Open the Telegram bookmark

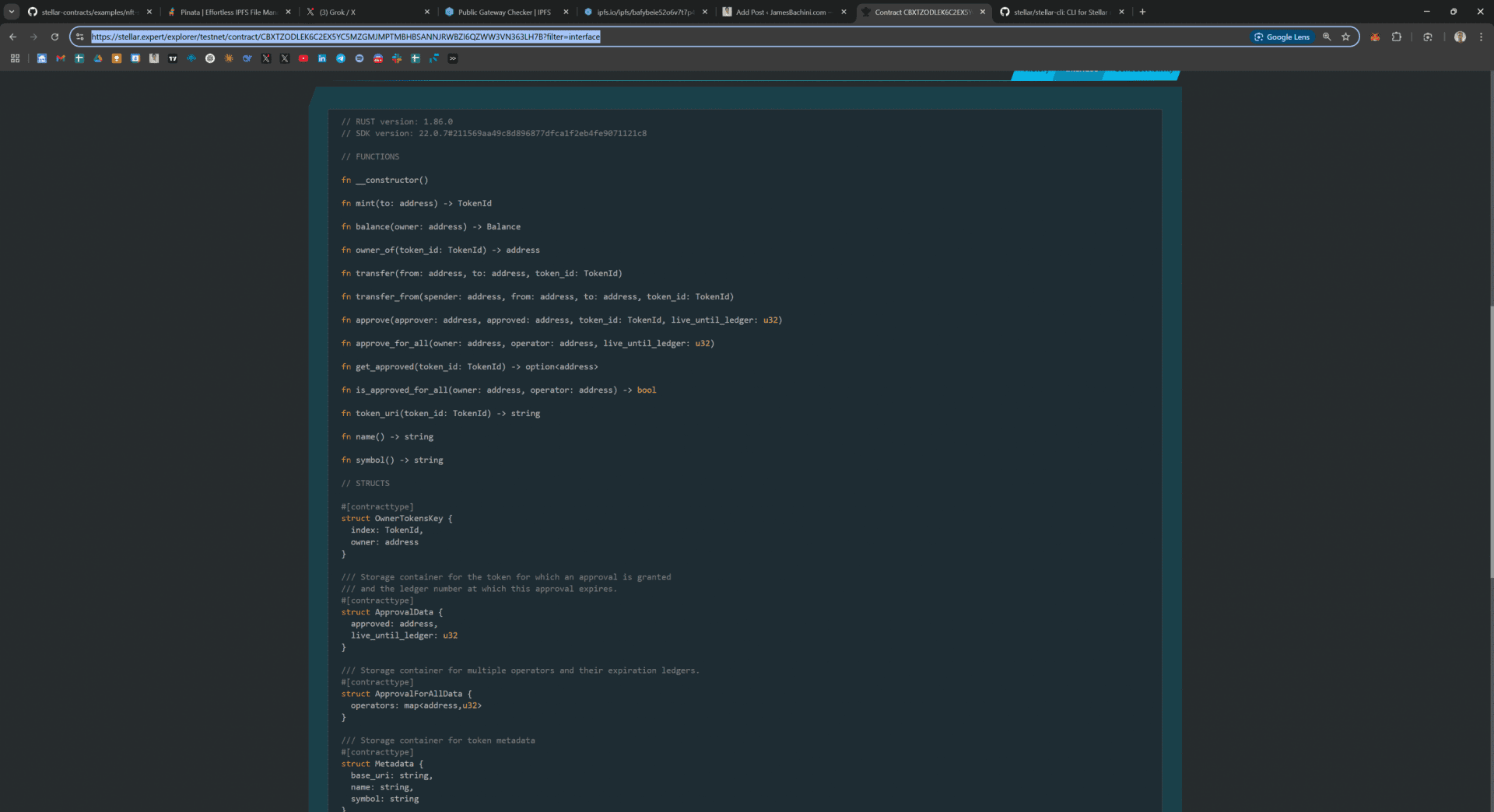point(341,58)
